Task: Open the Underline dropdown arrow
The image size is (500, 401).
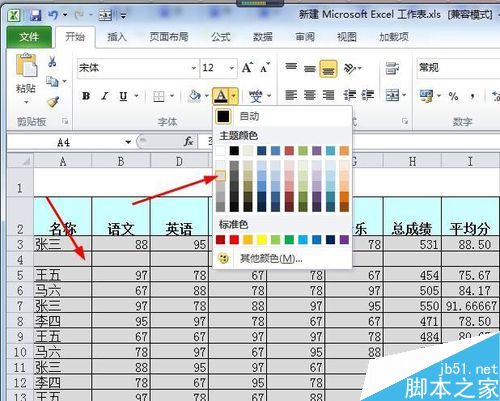Action: tap(136, 96)
